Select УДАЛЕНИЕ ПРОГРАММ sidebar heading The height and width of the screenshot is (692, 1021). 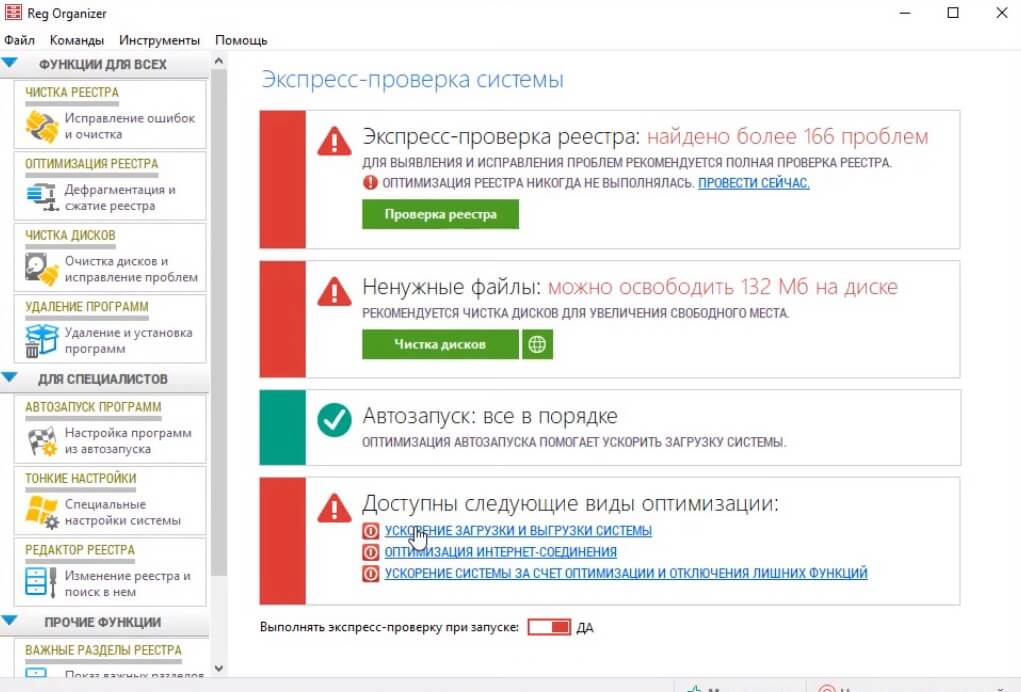tap(87, 307)
